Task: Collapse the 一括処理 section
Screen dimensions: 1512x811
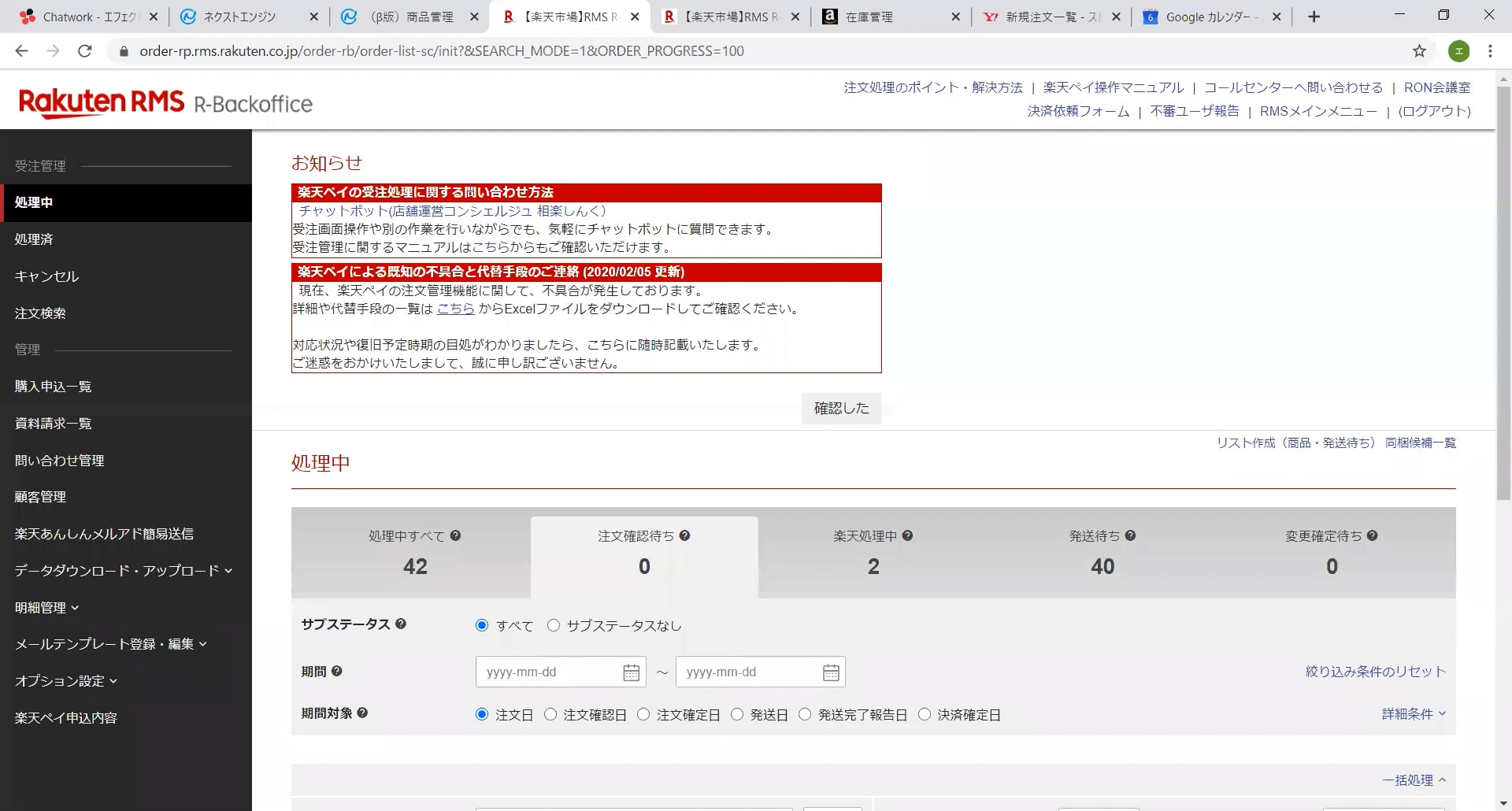Action: (x=1414, y=780)
